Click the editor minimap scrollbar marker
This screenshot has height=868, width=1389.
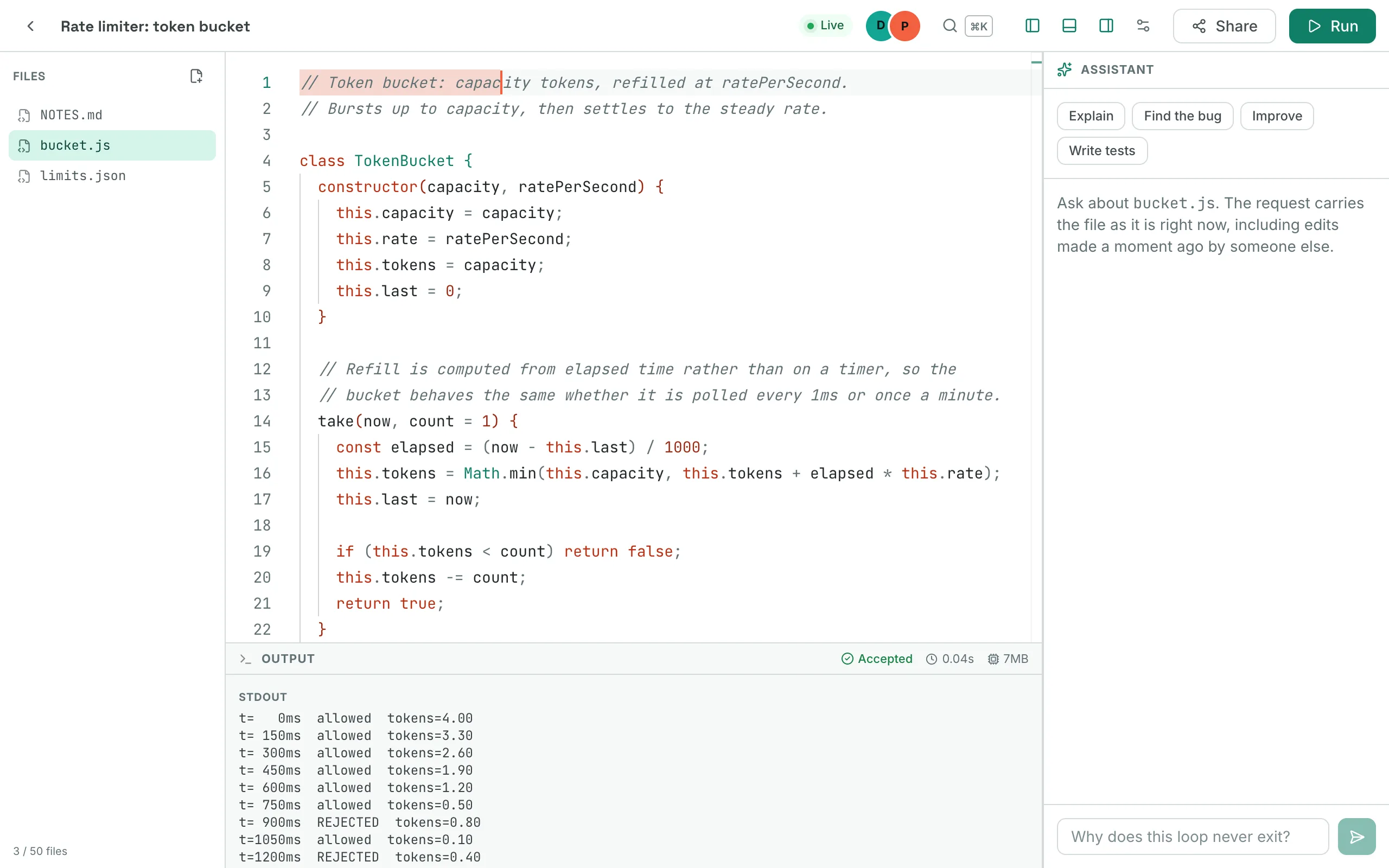pos(1036,62)
